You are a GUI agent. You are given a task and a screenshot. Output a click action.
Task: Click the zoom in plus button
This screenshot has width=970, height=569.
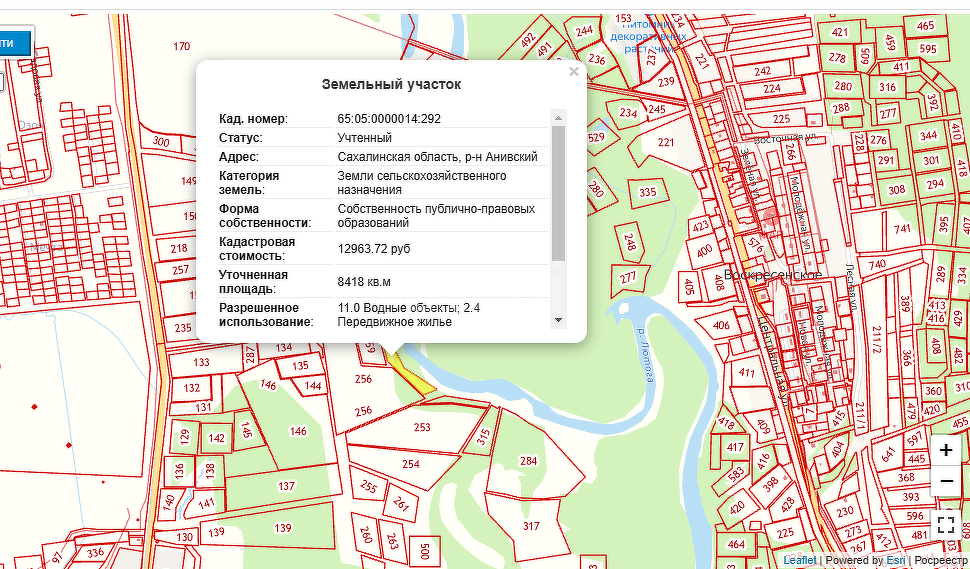click(x=946, y=450)
